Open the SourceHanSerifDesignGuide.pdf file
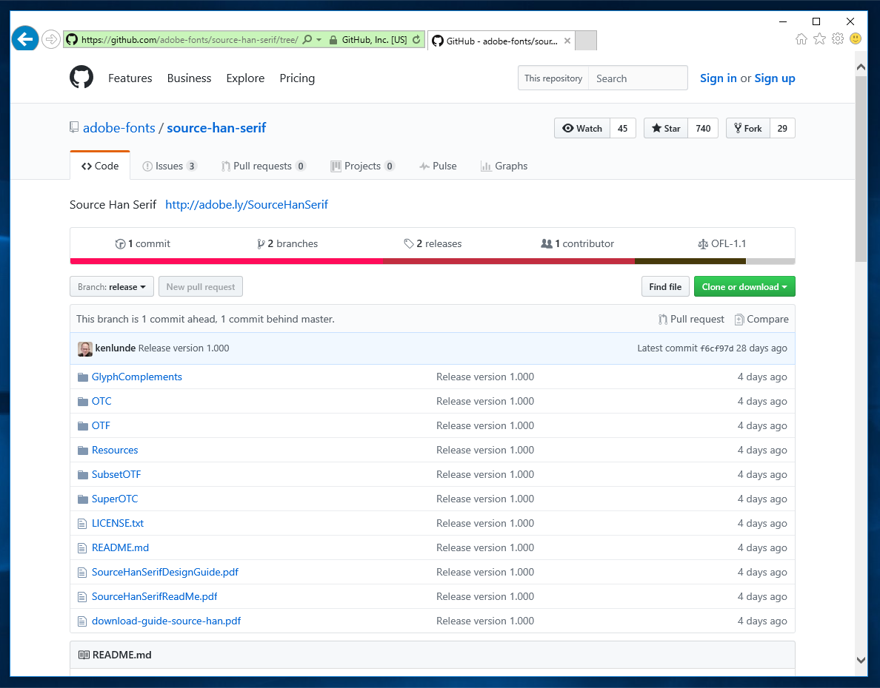The height and width of the screenshot is (688, 880). [x=165, y=572]
